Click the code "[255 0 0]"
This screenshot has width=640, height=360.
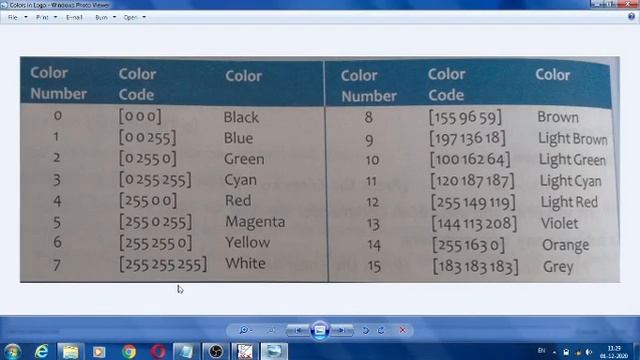[148, 200]
